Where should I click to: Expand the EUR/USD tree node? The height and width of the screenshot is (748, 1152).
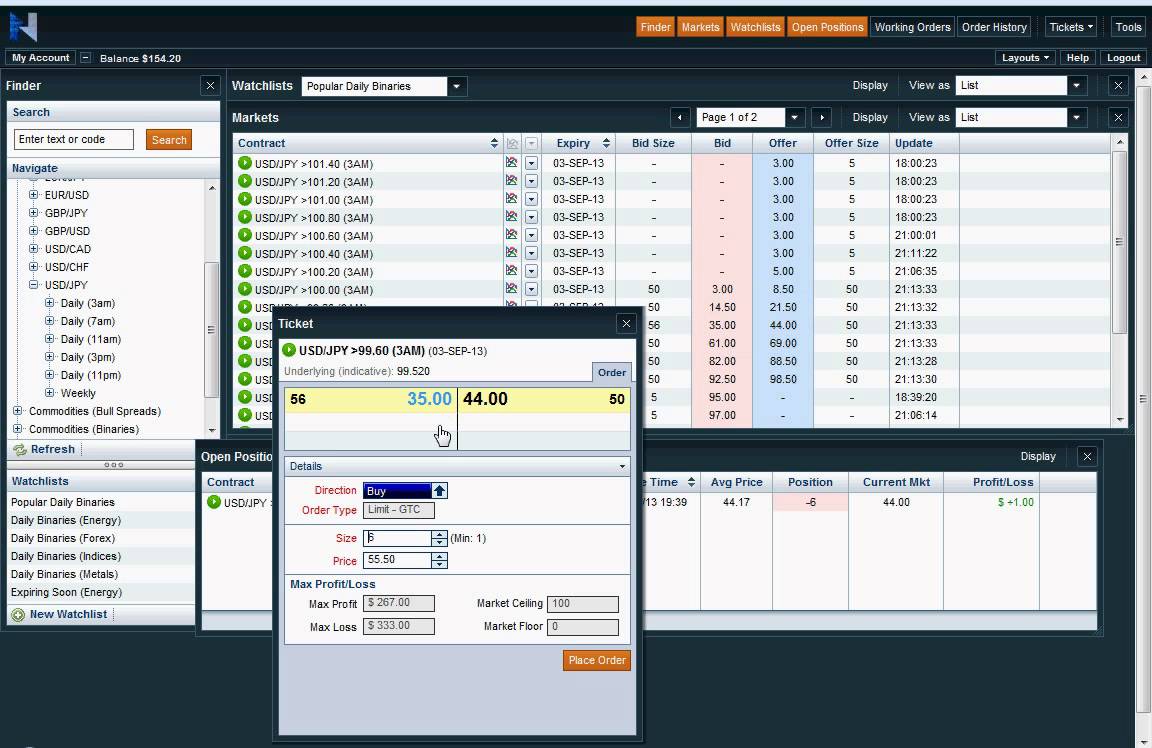click(33, 195)
